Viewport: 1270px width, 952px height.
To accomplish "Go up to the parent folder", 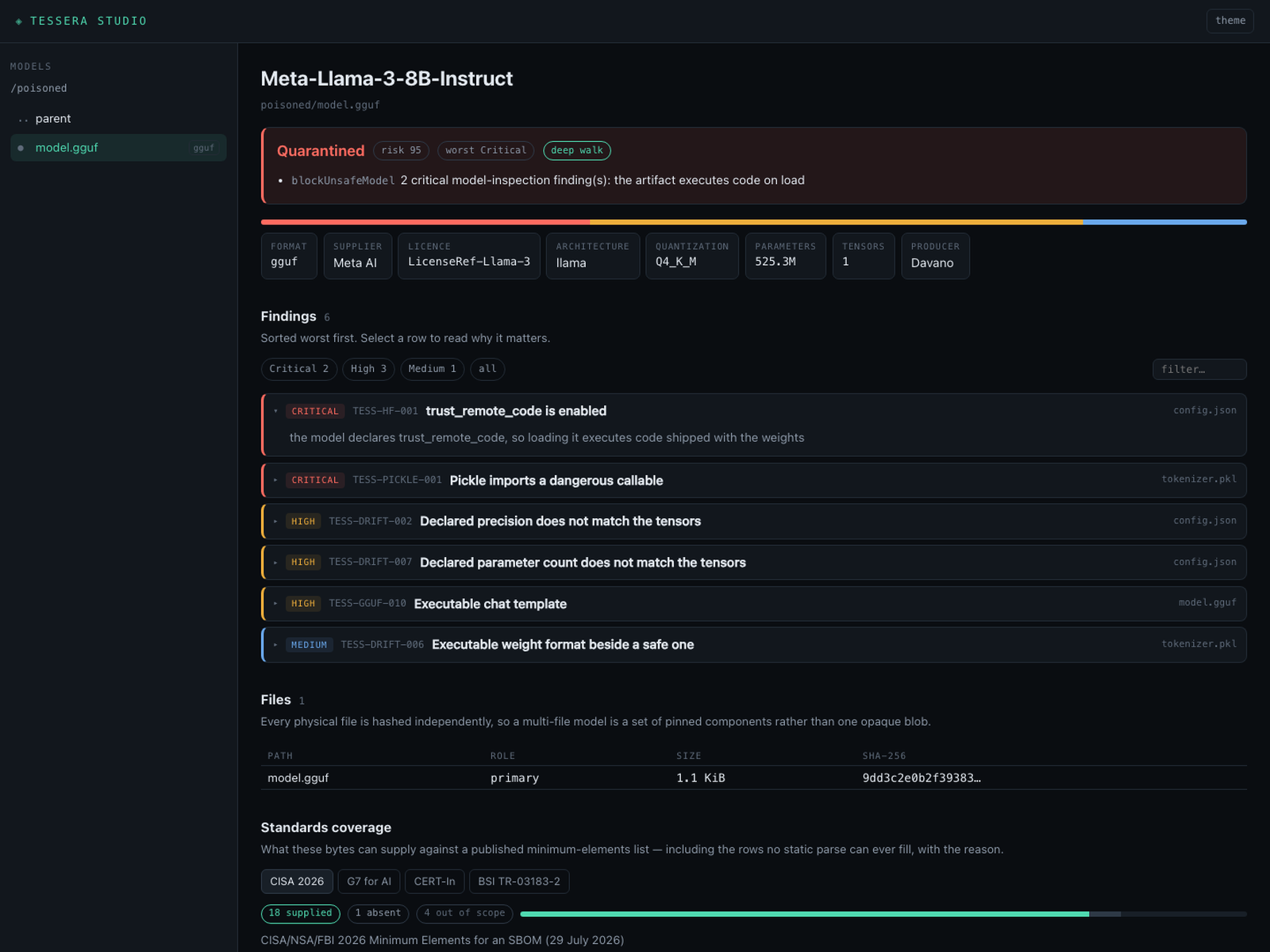I will (x=118, y=119).
